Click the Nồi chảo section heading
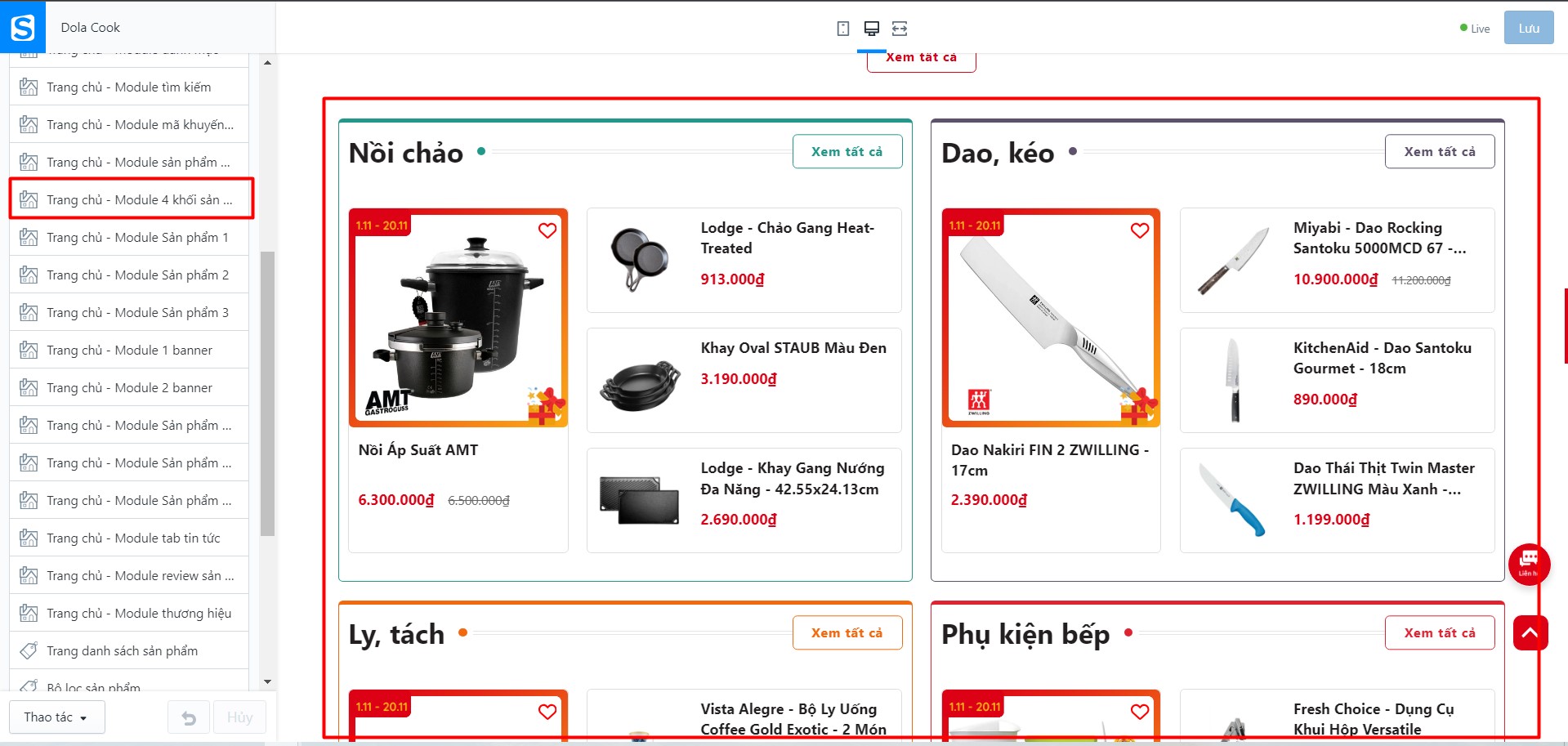 click(x=406, y=153)
